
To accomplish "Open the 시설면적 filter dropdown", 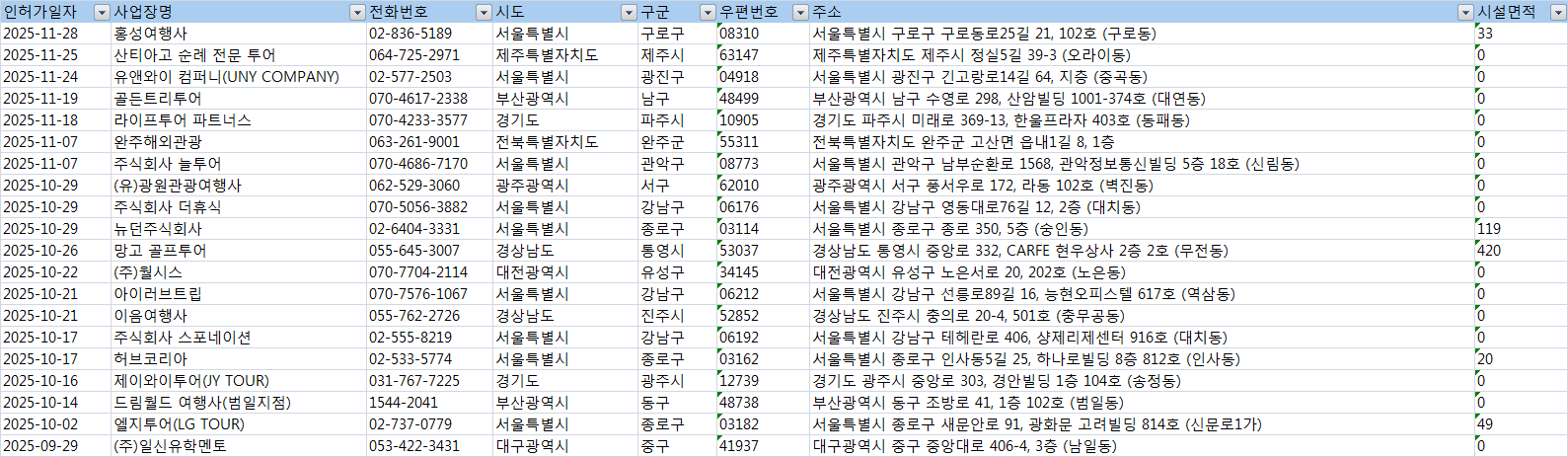I will pos(1559,12).
